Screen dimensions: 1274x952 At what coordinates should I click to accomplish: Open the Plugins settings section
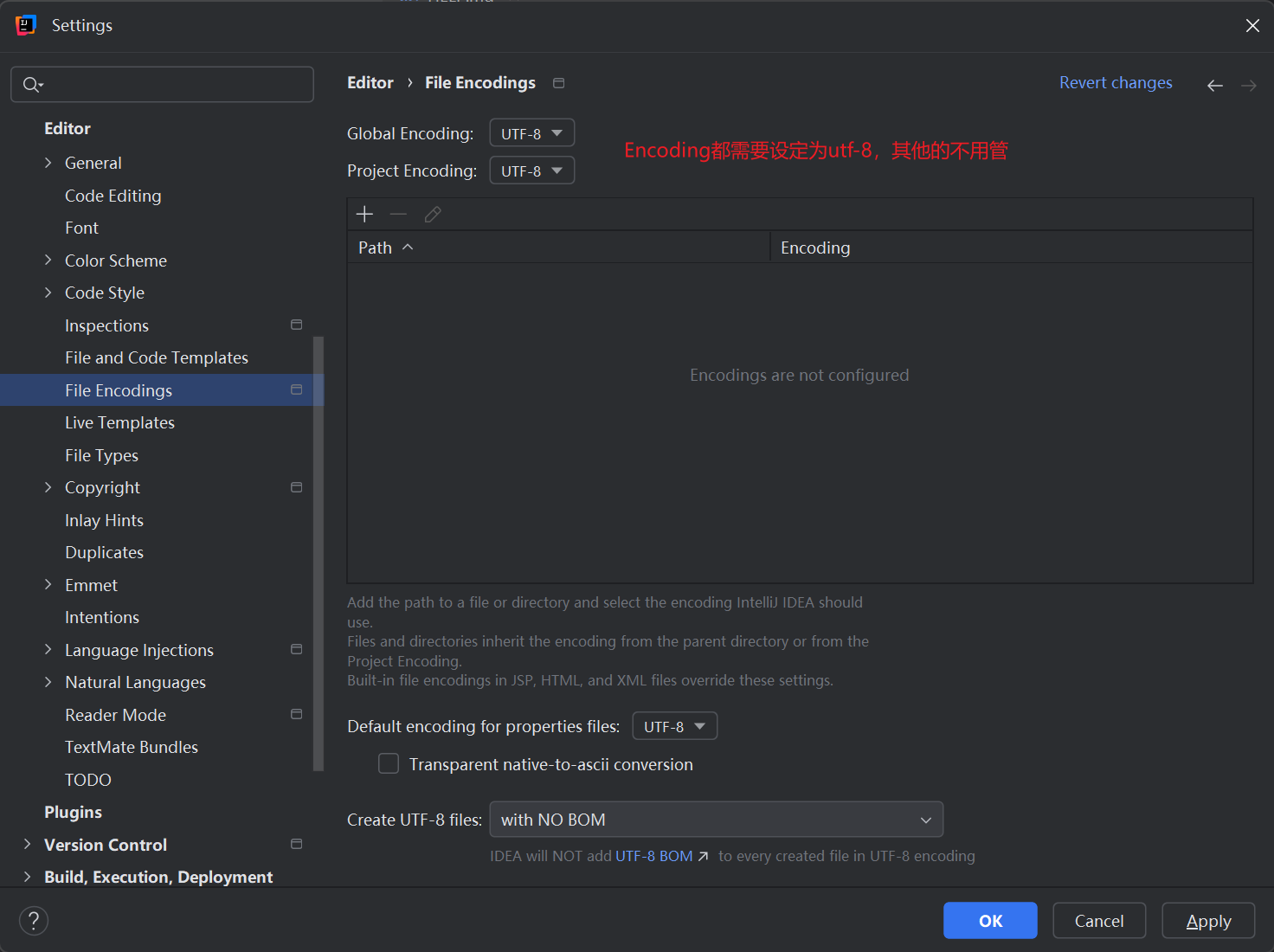73,813
